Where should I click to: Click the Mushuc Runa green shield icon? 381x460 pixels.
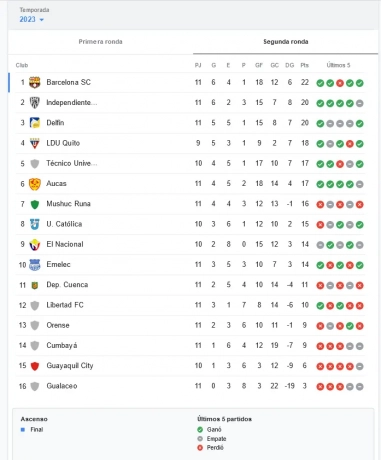coord(35,204)
